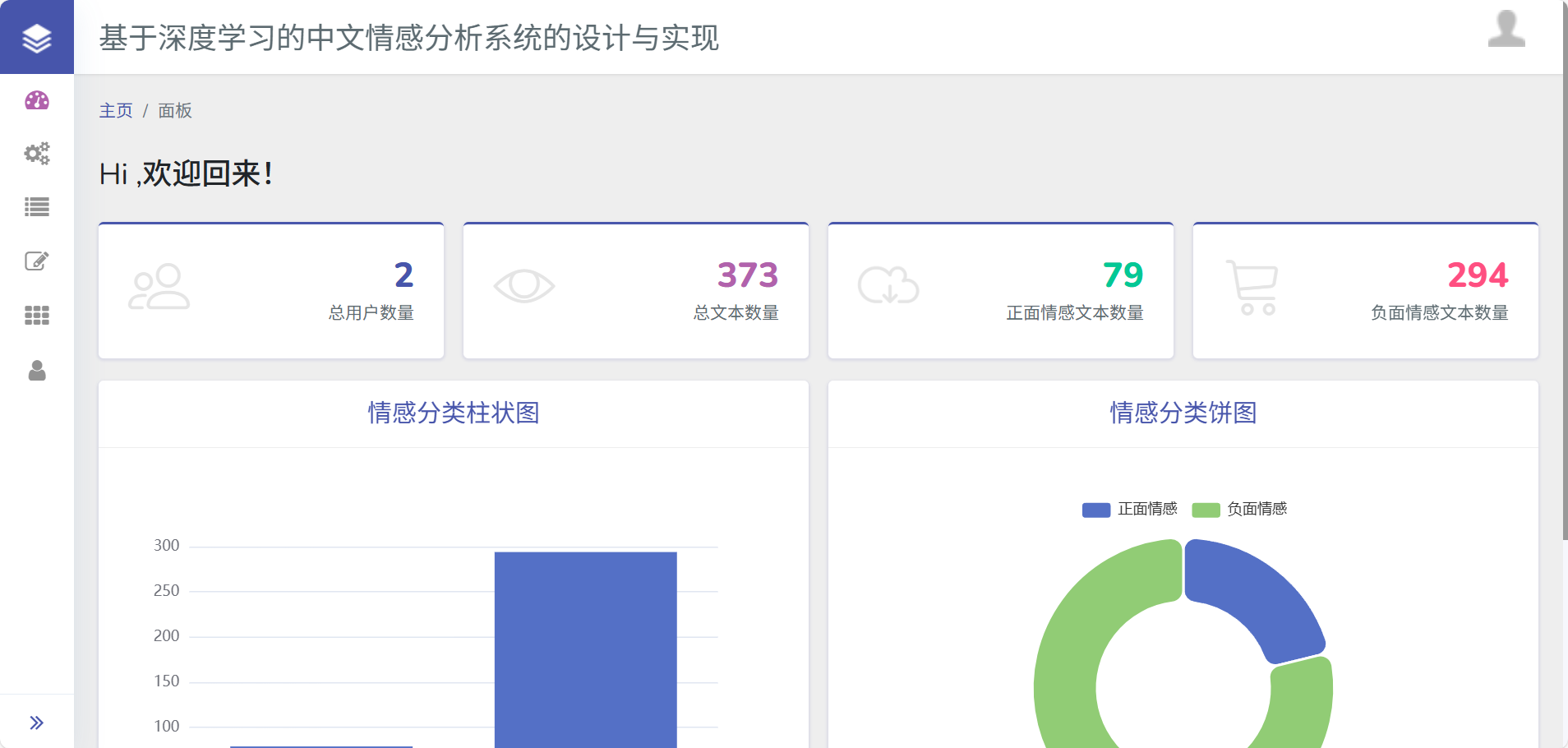
Task: Click the 负面情感 legend label
Action: [1257, 509]
